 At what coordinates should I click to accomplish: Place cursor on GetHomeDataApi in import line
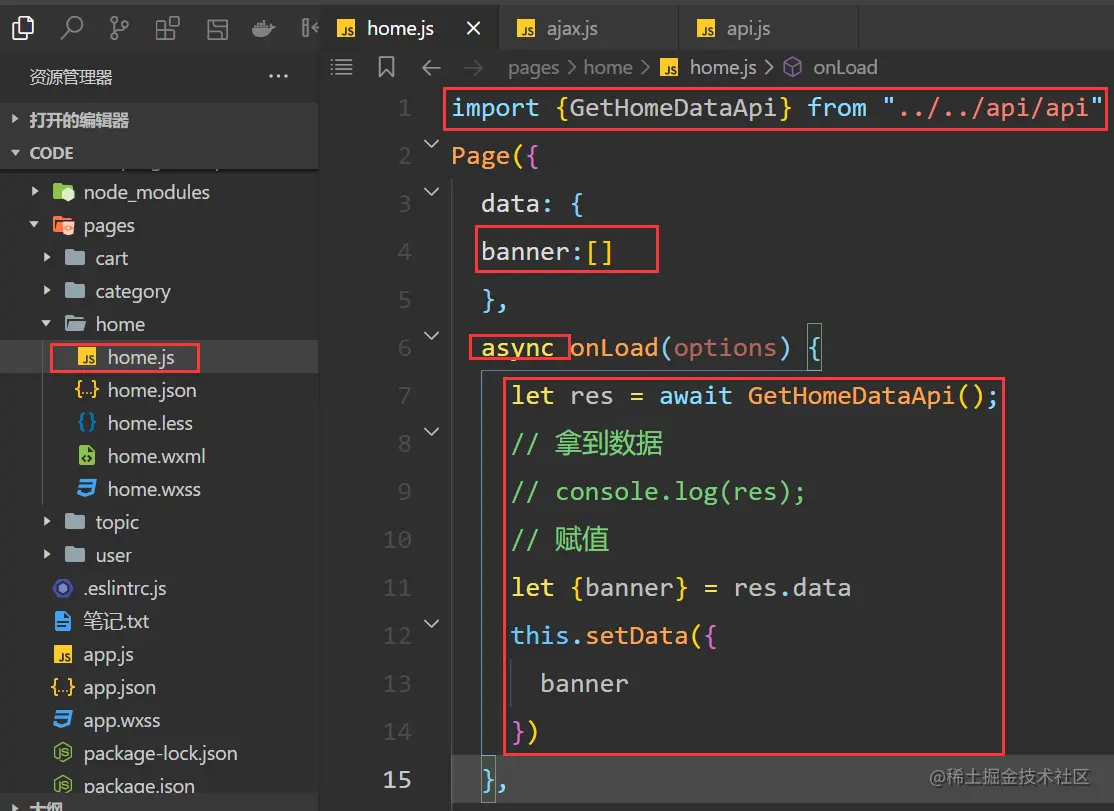673,108
